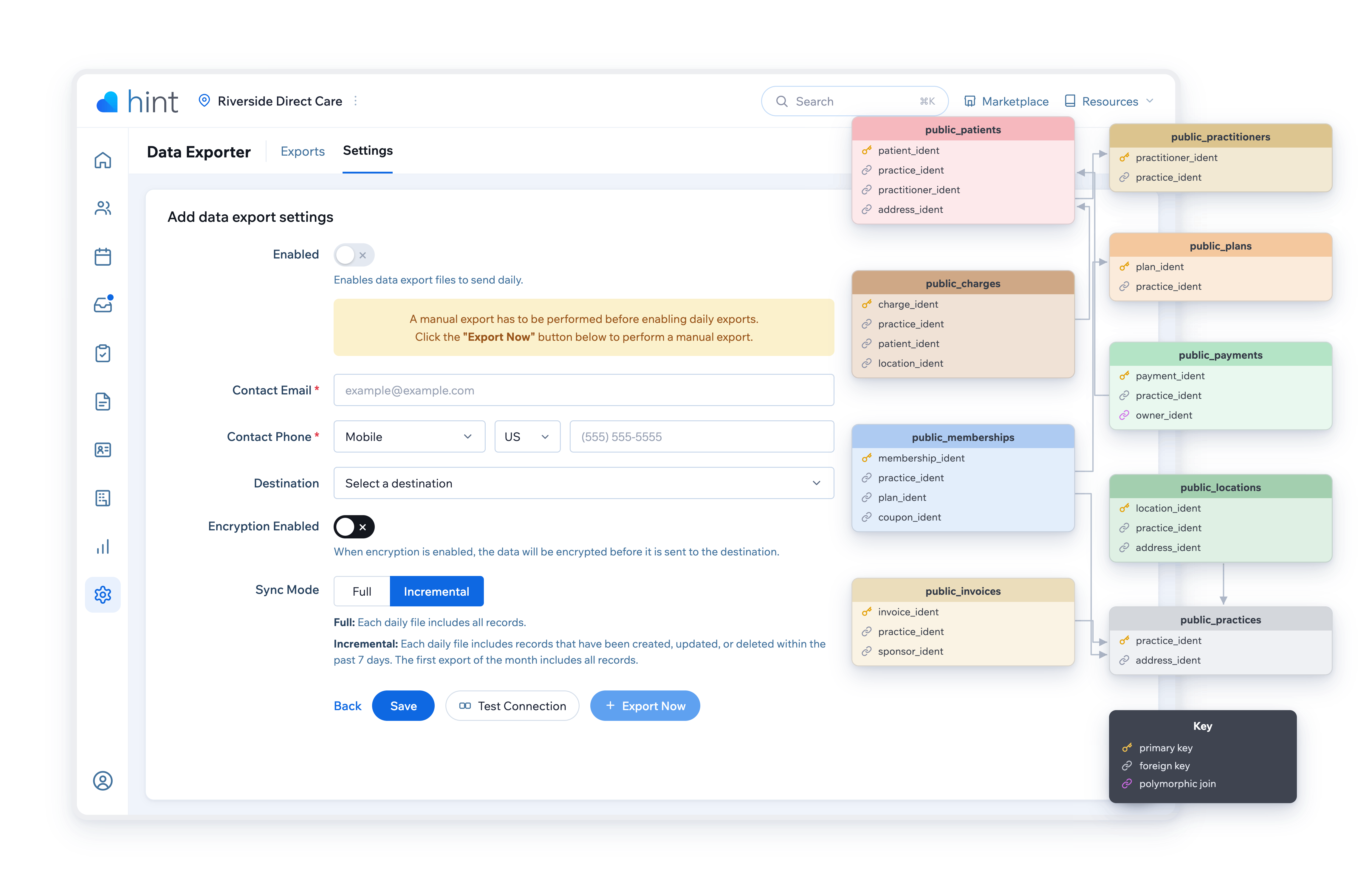Toggle the Enabled switch on
The width and height of the screenshot is (1372, 889).
[x=354, y=255]
